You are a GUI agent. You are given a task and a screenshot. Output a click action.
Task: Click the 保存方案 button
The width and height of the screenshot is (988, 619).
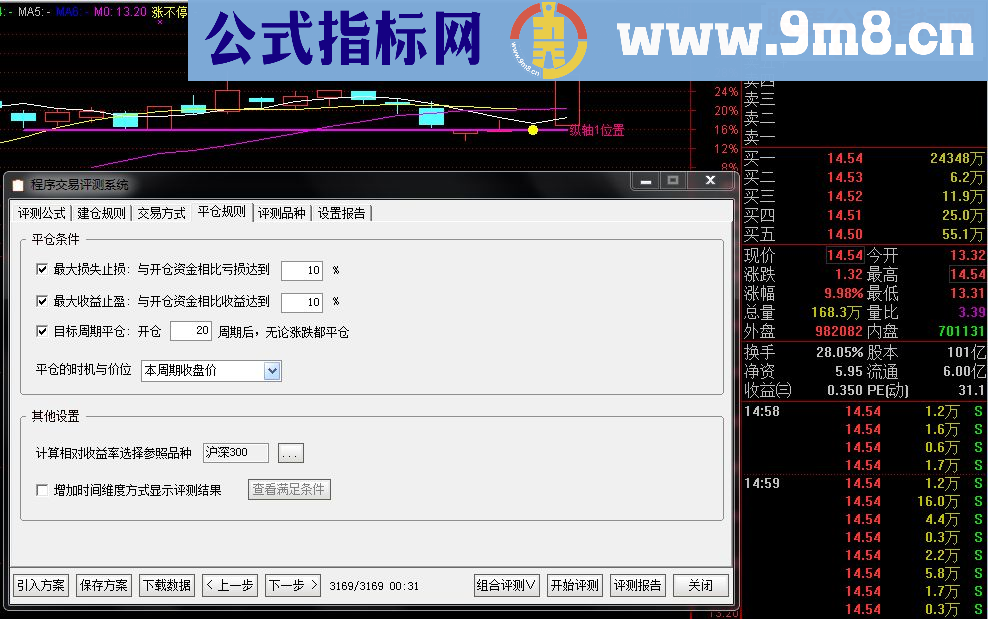point(103,585)
